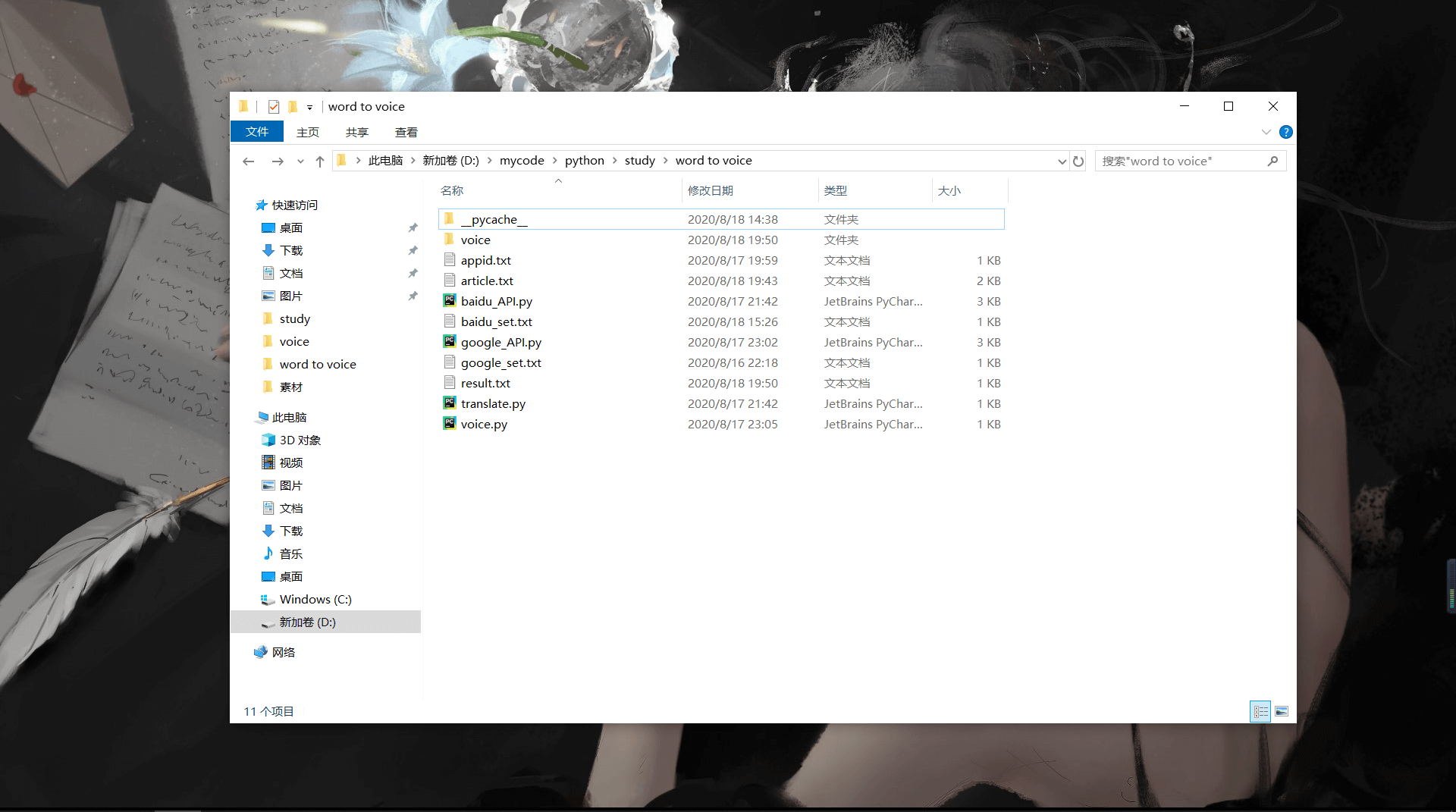
Task: Click the voice.py PyCharm icon
Action: pyautogui.click(x=450, y=423)
